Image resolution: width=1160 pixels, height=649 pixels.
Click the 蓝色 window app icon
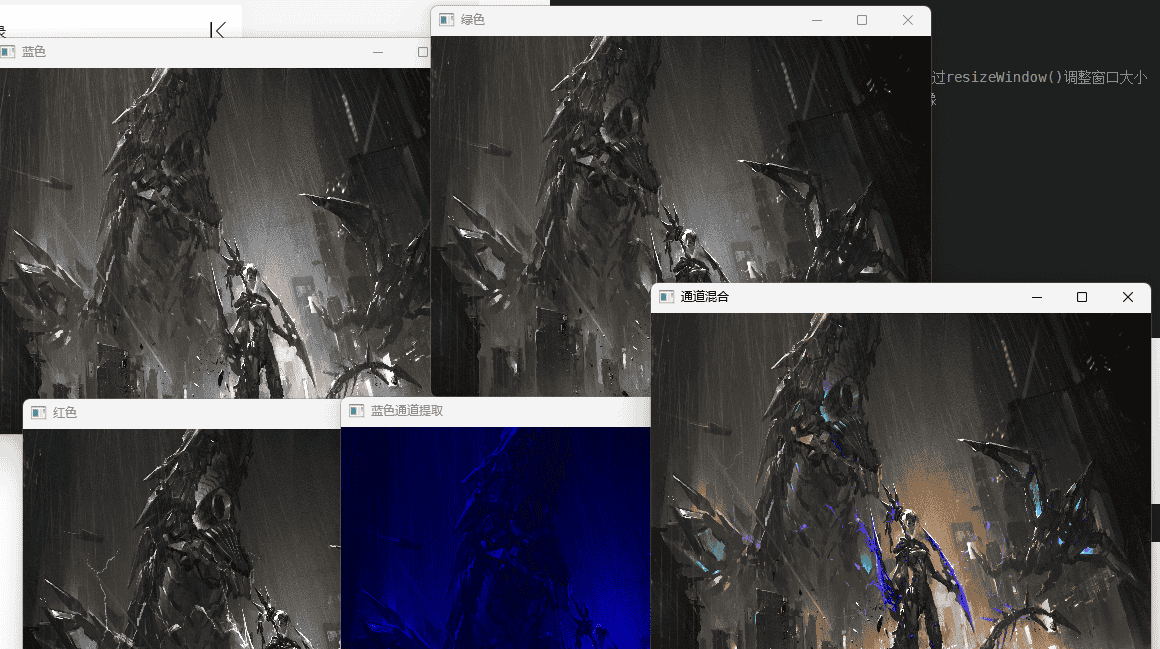(x=7, y=52)
